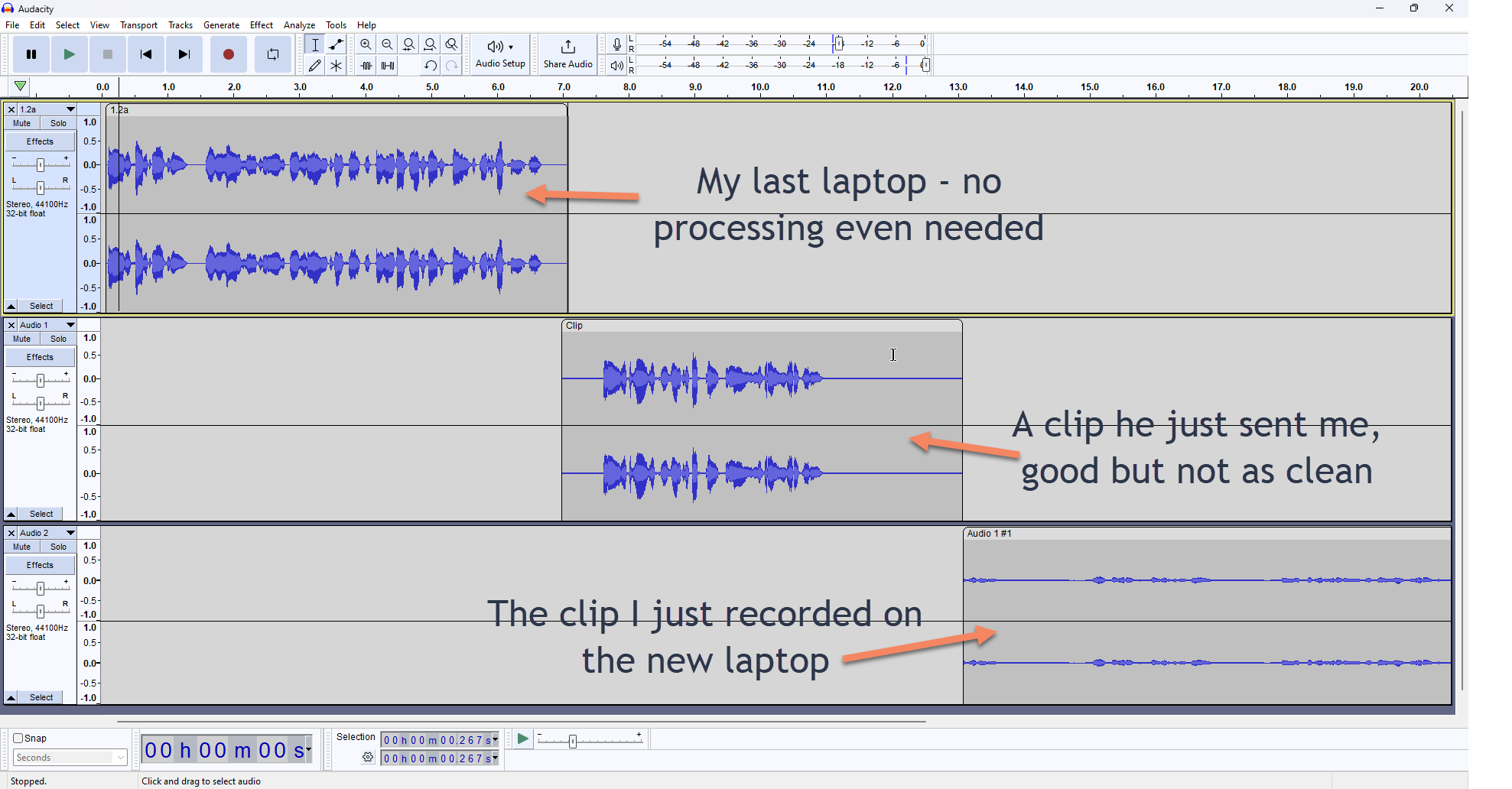Select the Envelope tool
Screen dimensions: 1512x789
click(x=336, y=44)
